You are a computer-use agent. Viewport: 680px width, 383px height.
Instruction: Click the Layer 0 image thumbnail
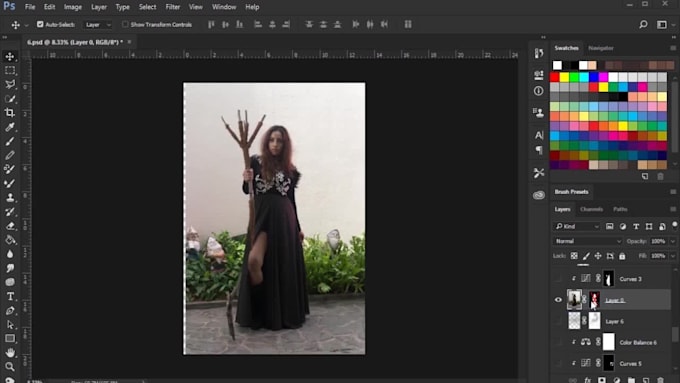coord(574,300)
